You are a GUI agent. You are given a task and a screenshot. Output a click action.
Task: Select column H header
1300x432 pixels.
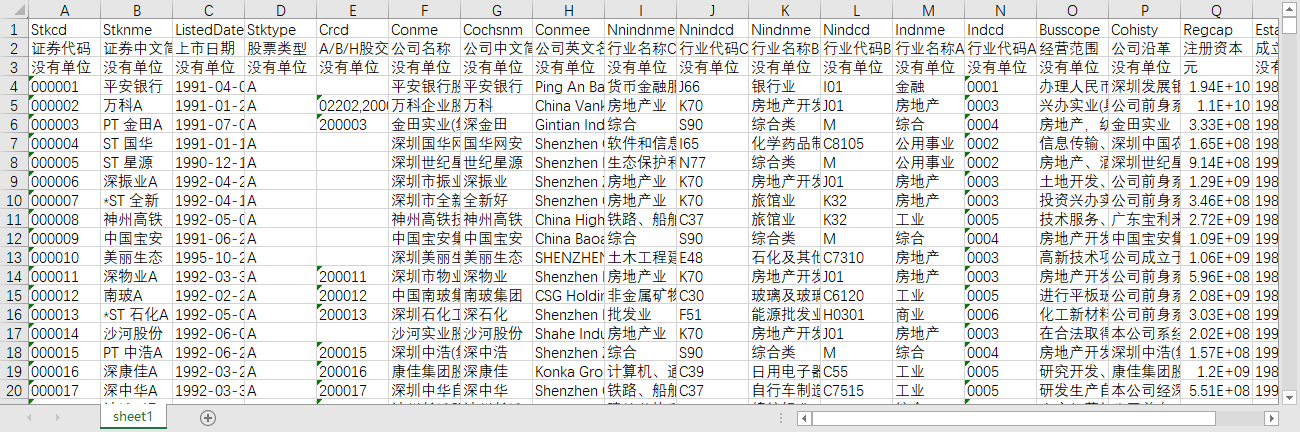pyautogui.click(x=568, y=10)
